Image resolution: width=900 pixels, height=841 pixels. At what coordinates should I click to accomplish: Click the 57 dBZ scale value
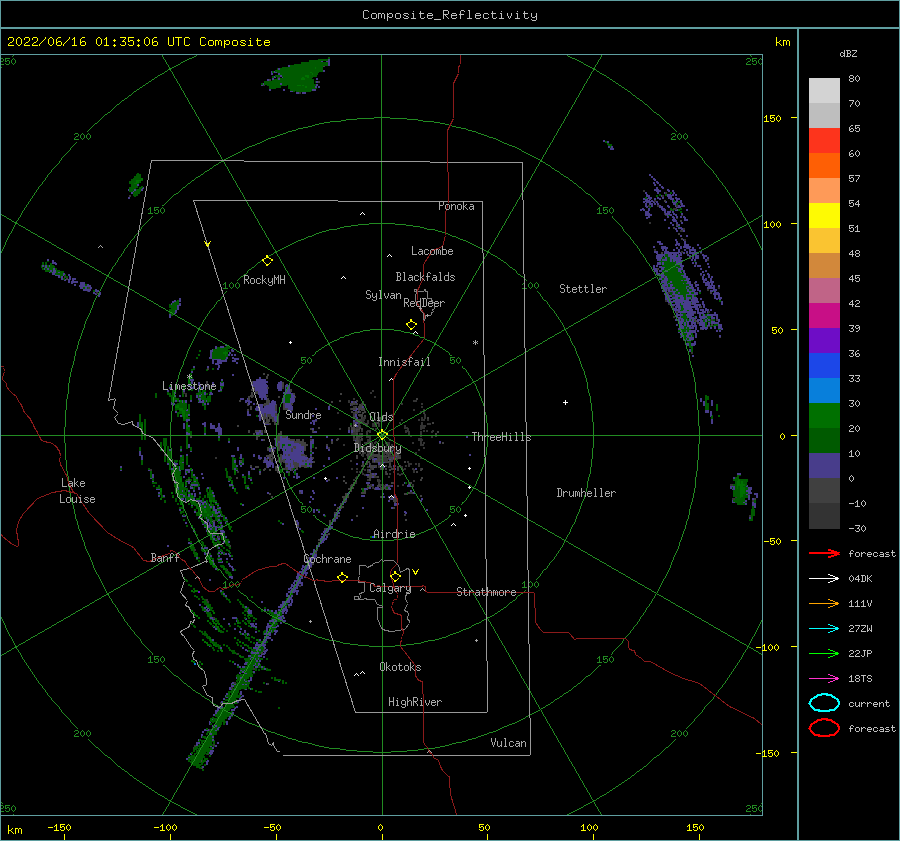854,179
